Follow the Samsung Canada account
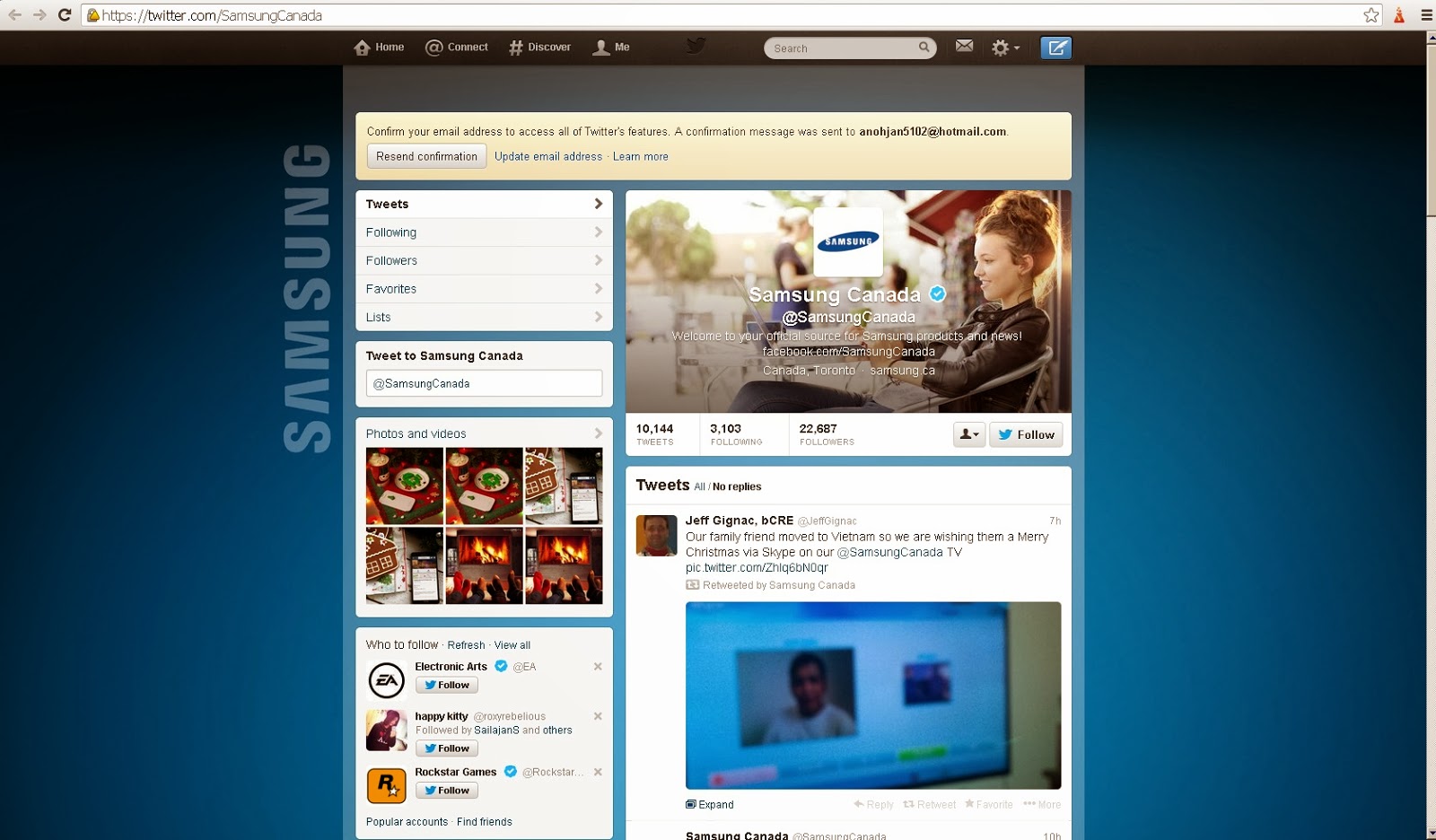The width and height of the screenshot is (1436, 840). point(1026,434)
